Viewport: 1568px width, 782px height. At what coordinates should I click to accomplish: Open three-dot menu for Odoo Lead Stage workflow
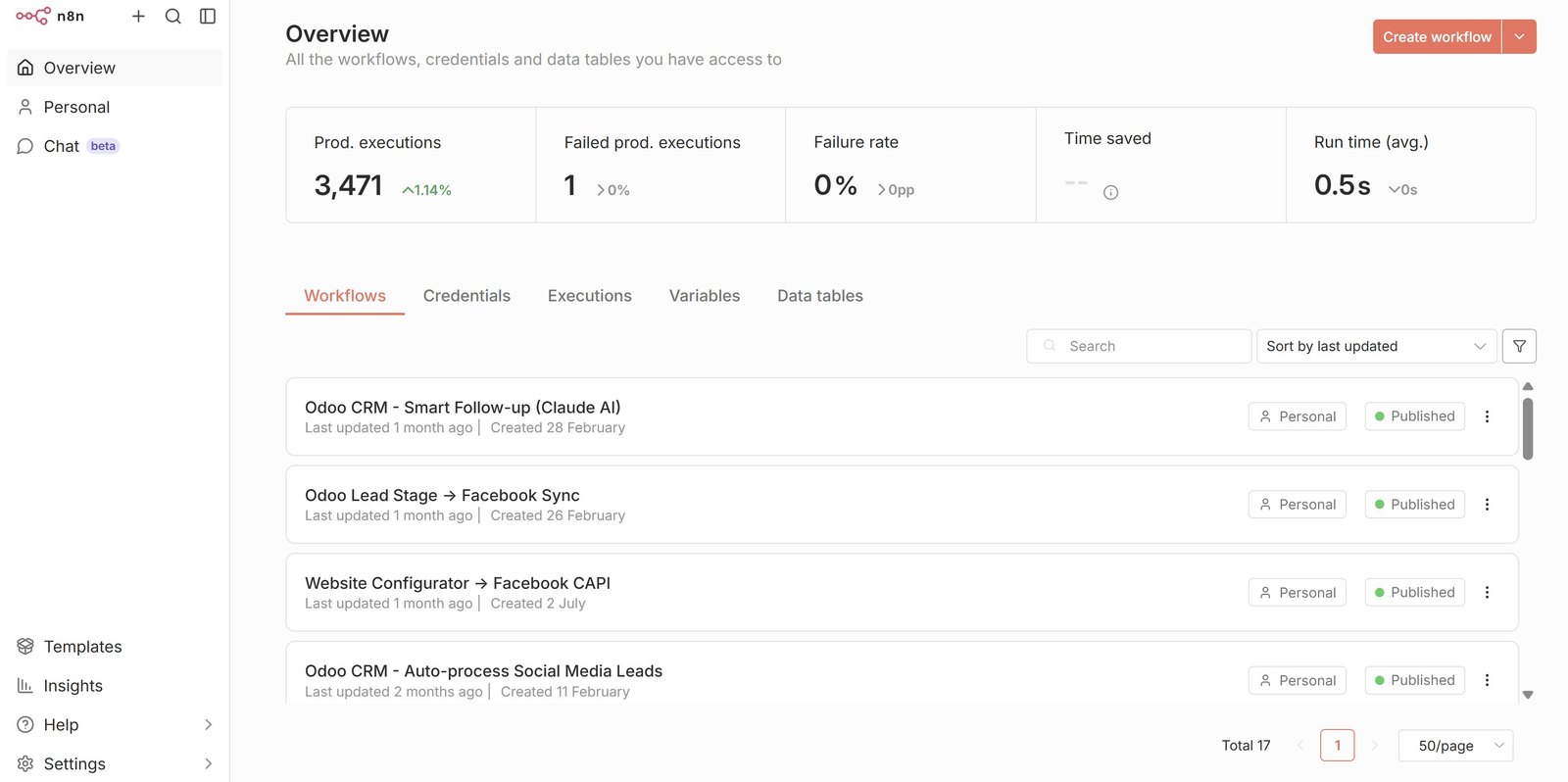pos(1487,505)
